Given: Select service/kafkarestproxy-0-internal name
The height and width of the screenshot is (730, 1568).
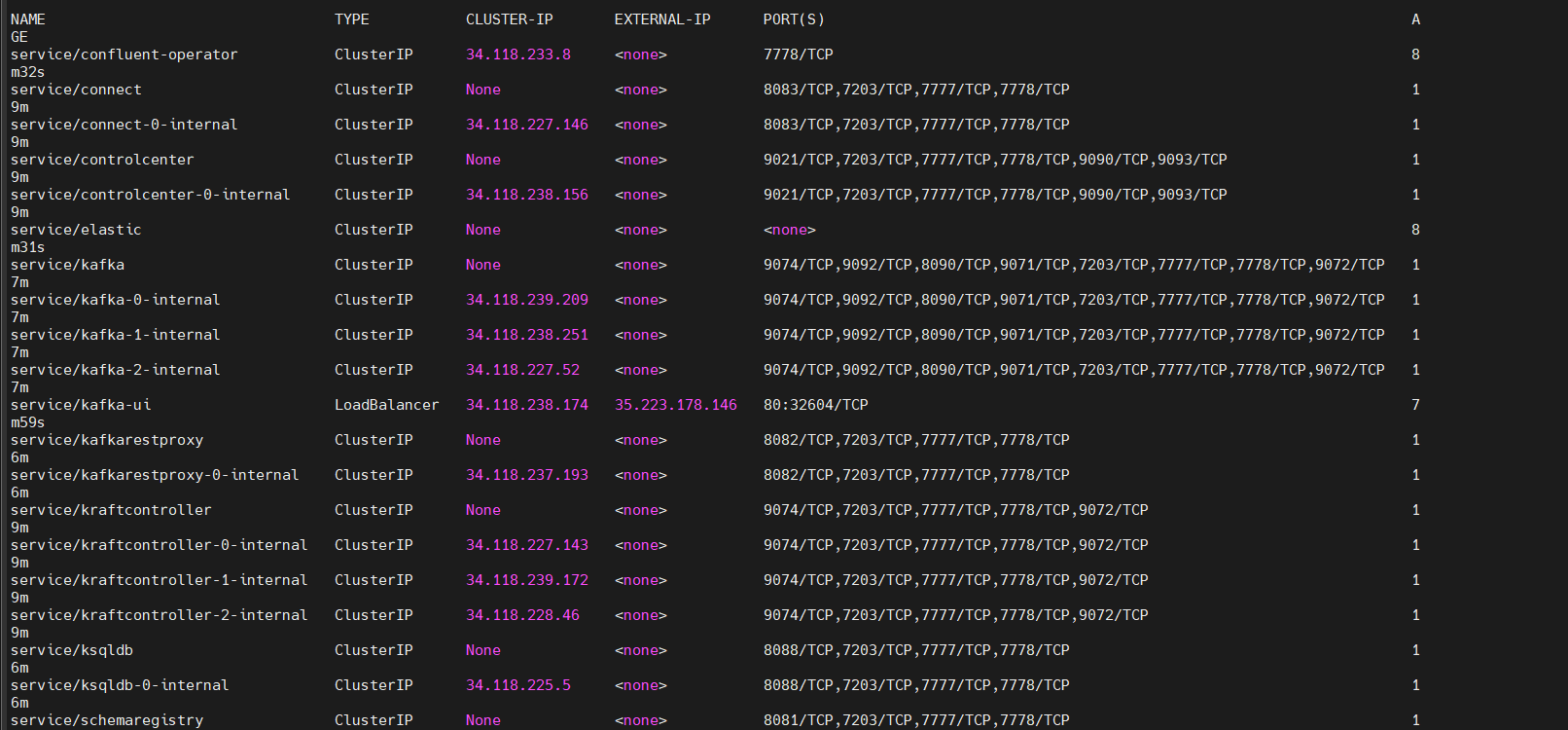Looking at the screenshot, I should [x=155, y=475].
